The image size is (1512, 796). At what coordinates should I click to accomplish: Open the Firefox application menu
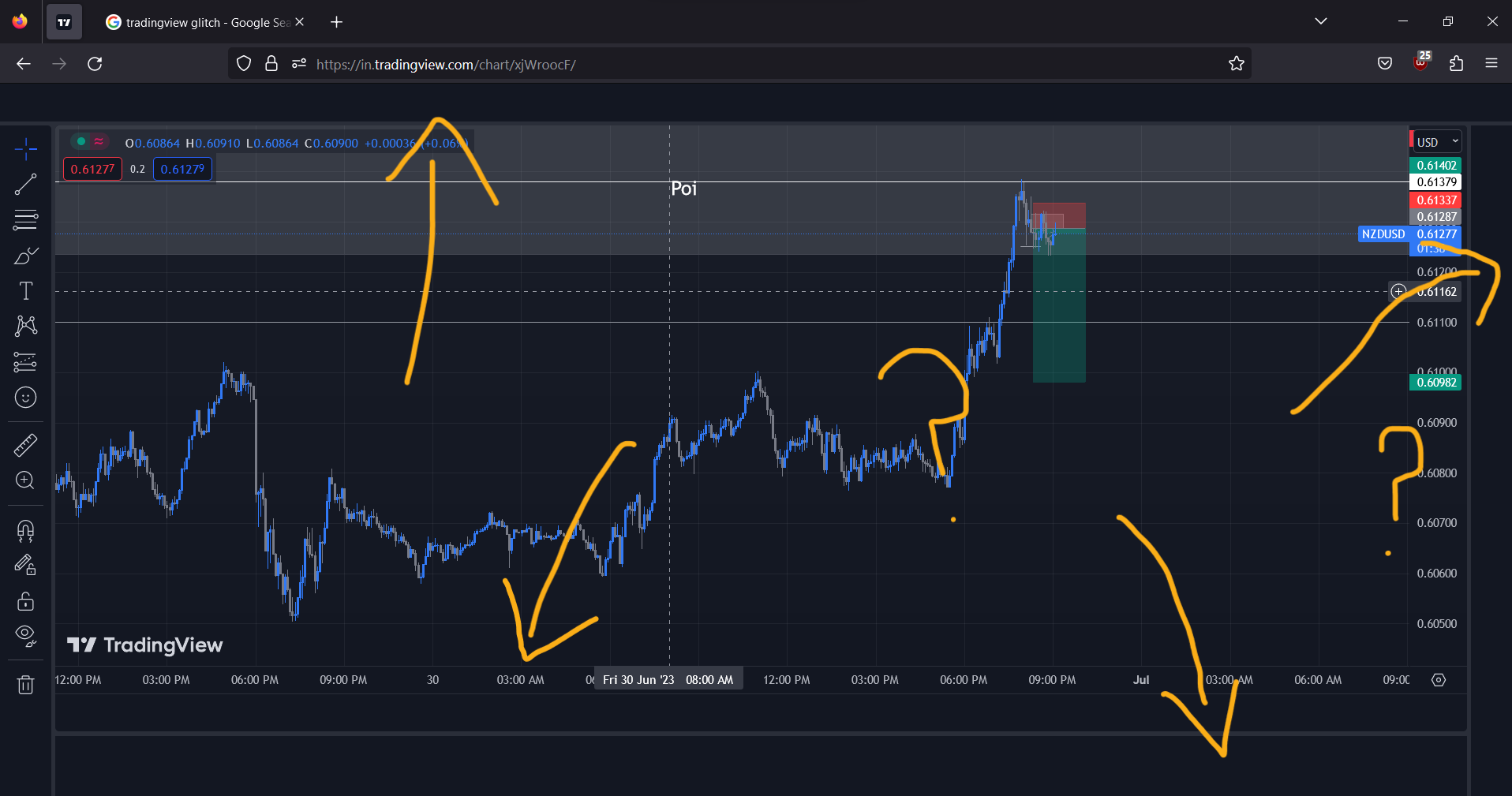click(x=1491, y=63)
